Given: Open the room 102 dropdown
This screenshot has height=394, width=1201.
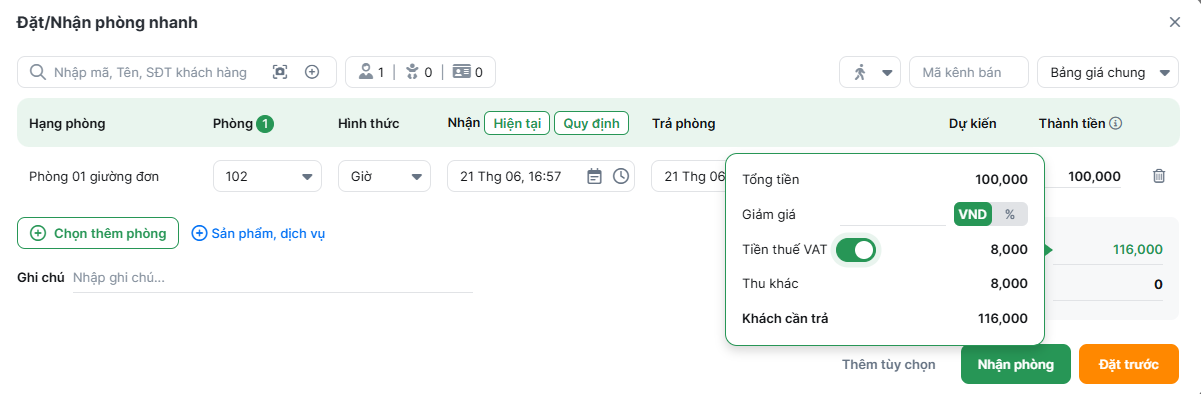Looking at the screenshot, I should [x=267, y=176].
